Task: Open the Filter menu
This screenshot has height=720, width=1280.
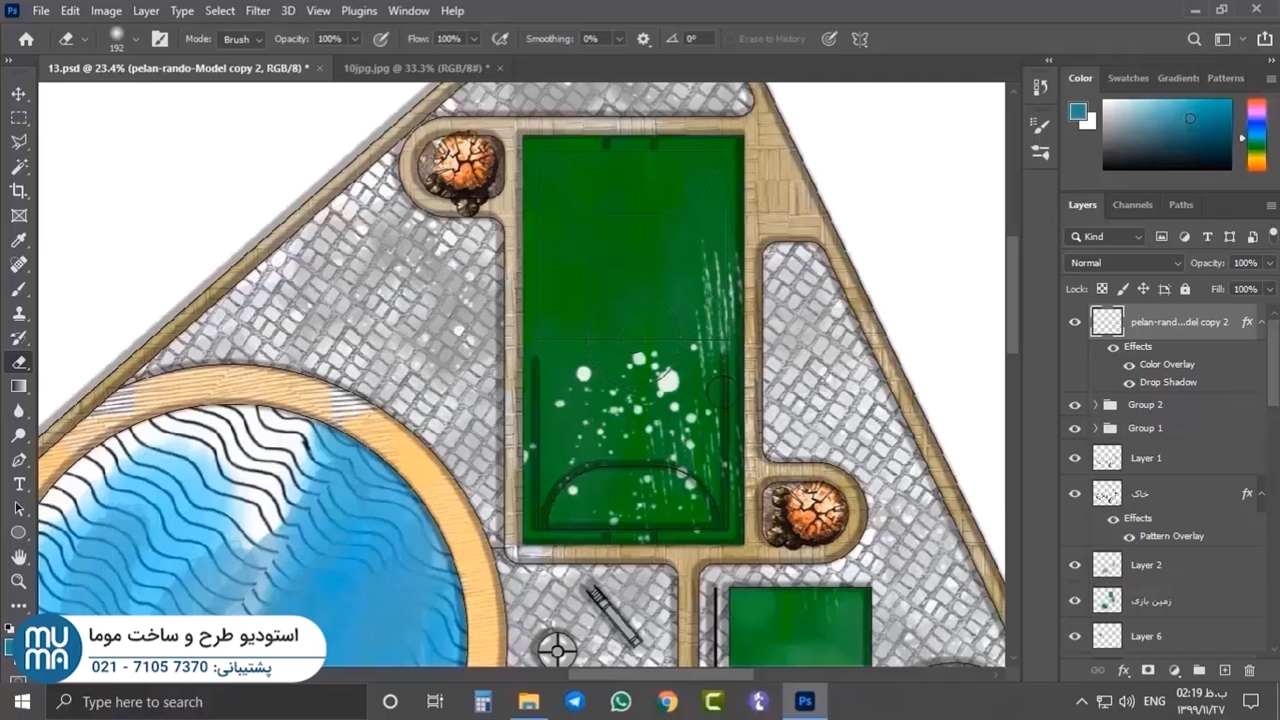Action: coord(257,11)
